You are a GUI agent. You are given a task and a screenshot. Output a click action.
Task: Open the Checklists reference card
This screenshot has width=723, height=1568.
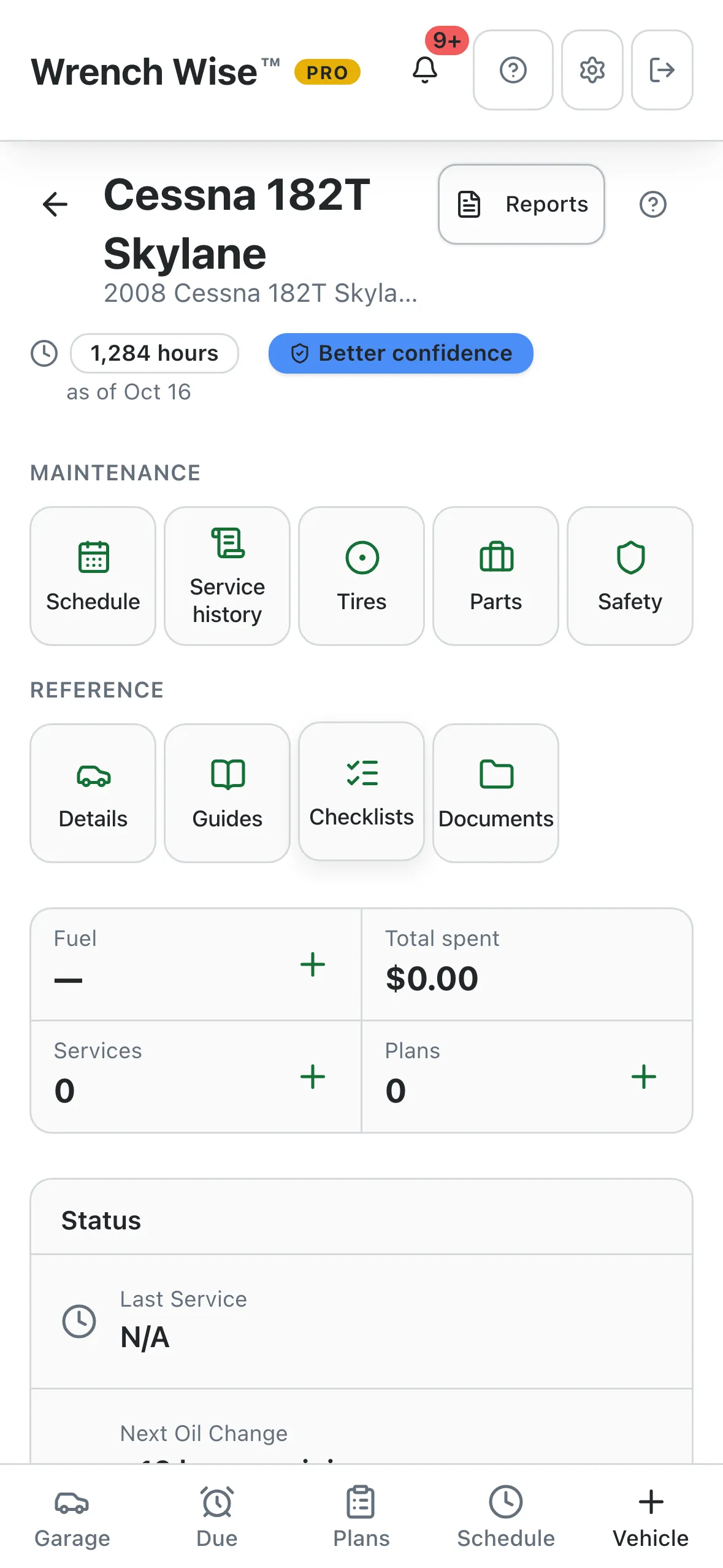pyautogui.click(x=362, y=791)
